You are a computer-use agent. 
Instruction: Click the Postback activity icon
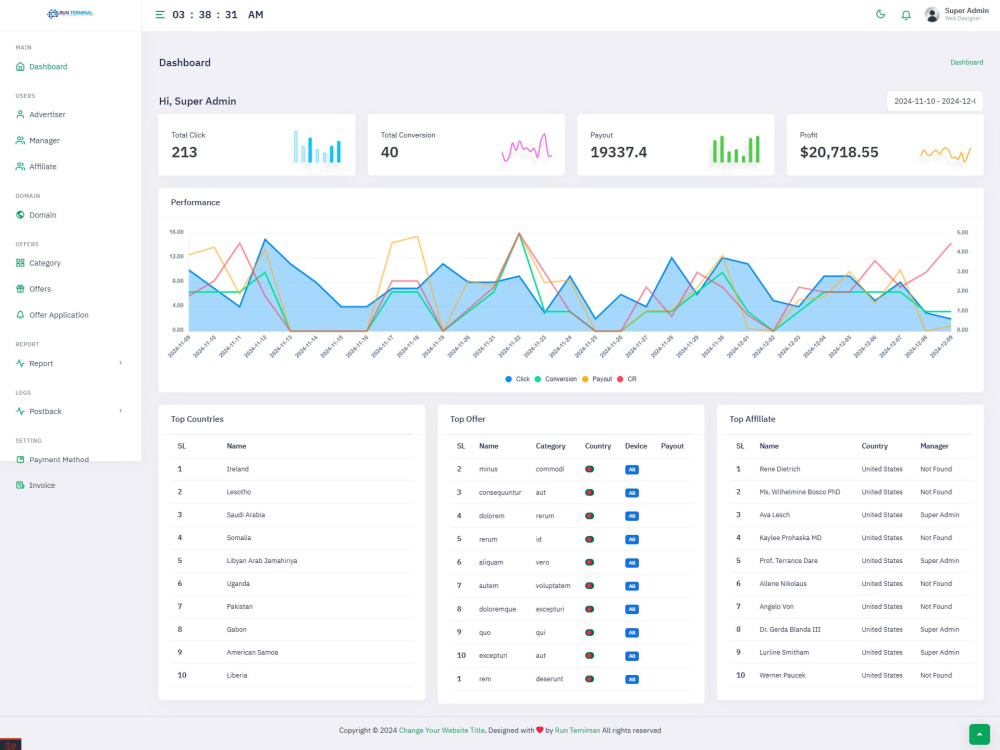[20, 411]
